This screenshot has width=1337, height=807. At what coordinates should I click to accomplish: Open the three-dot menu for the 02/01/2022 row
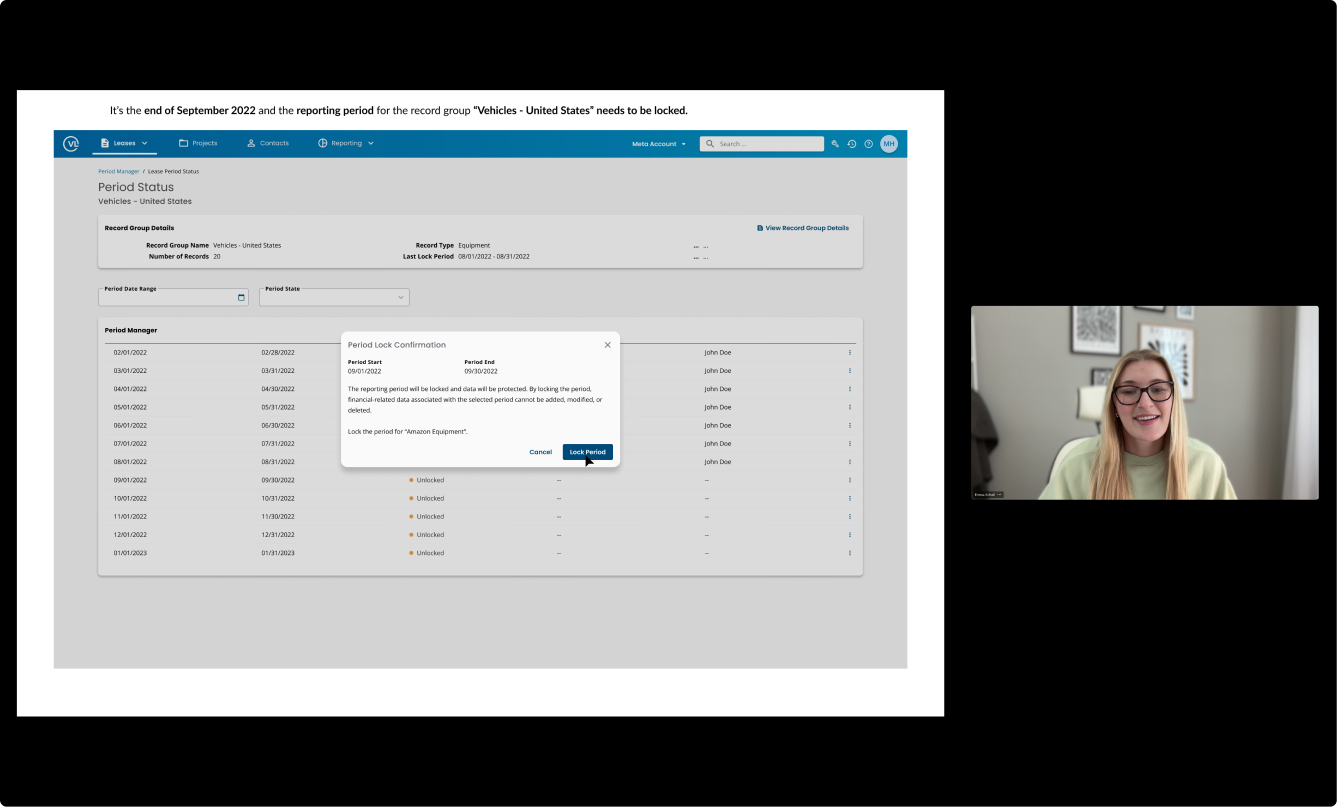point(850,352)
